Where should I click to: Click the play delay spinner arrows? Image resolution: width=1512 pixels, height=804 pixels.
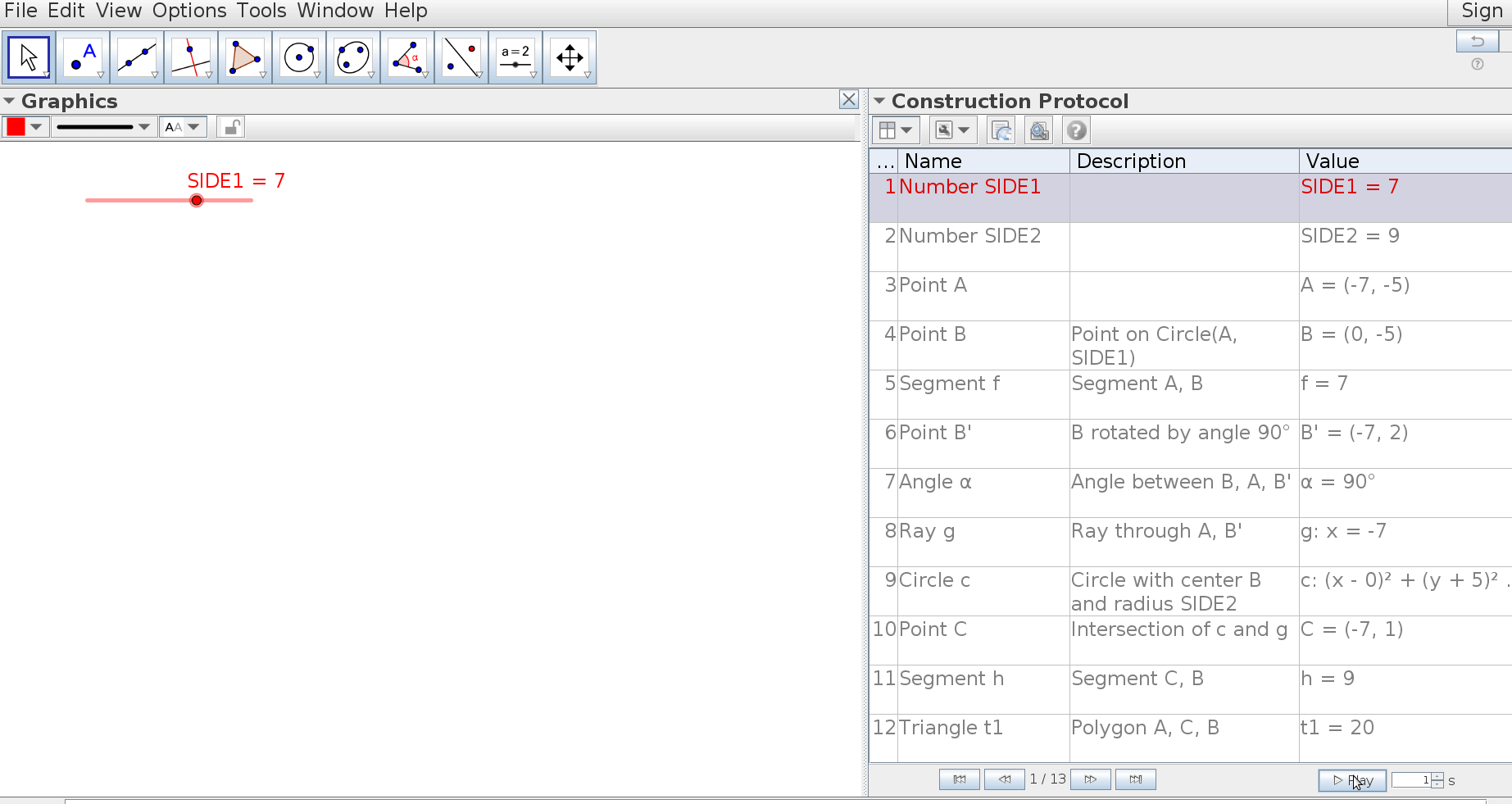[x=1437, y=780]
